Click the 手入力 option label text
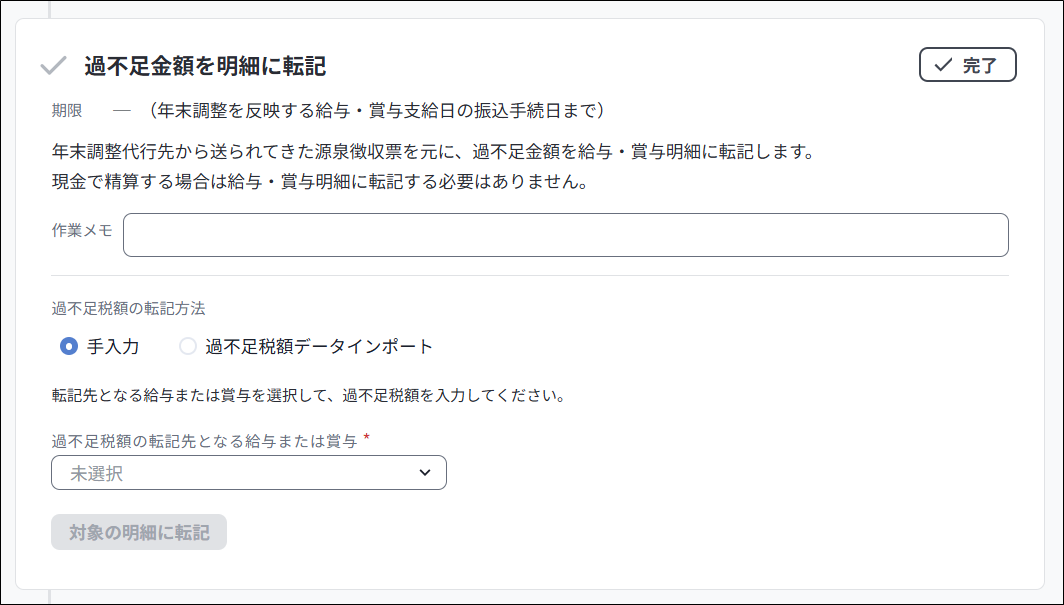This screenshot has height=605, width=1064. (x=113, y=347)
